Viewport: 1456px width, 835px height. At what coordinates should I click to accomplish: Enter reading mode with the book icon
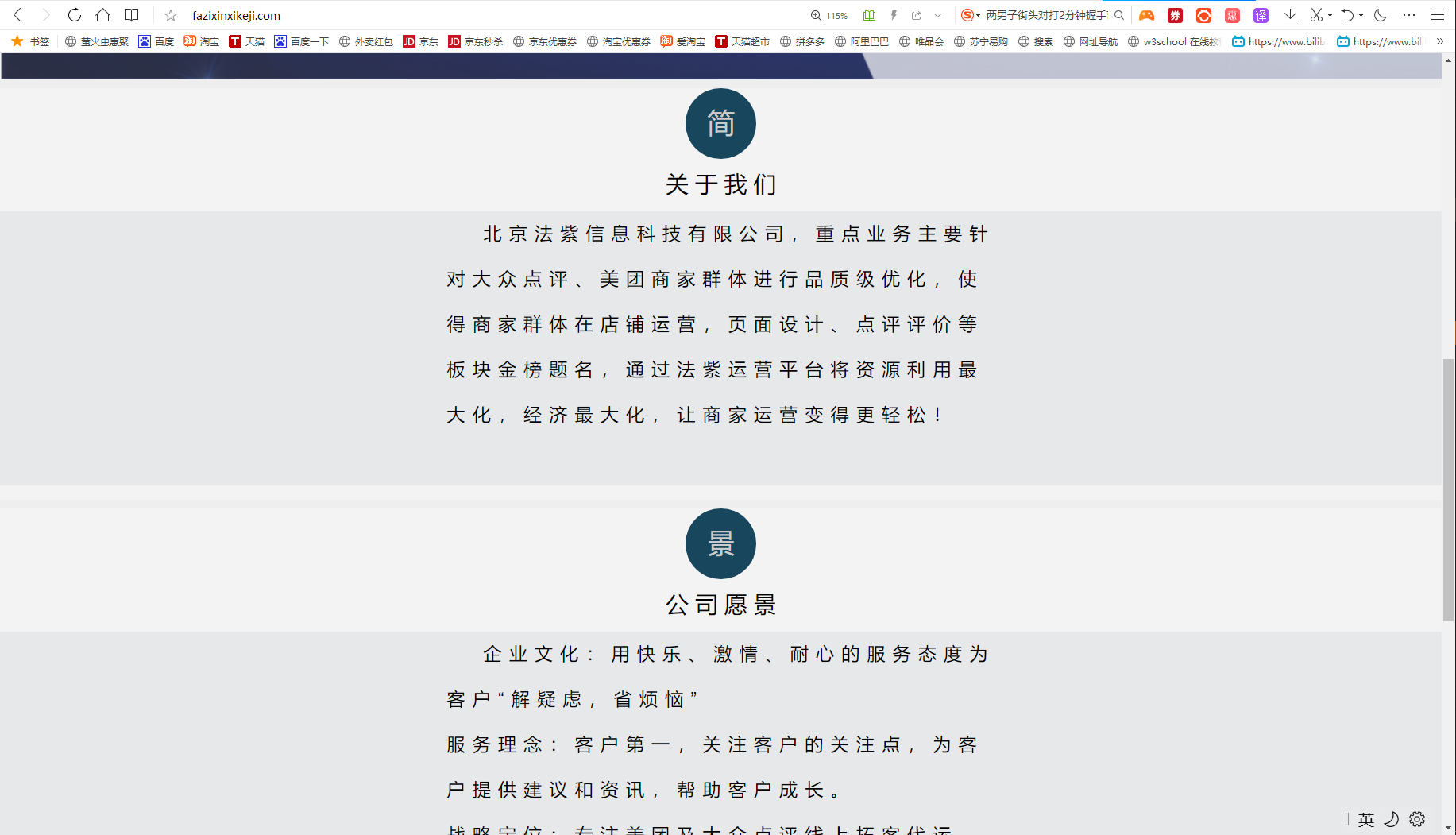tap(868, 14)
